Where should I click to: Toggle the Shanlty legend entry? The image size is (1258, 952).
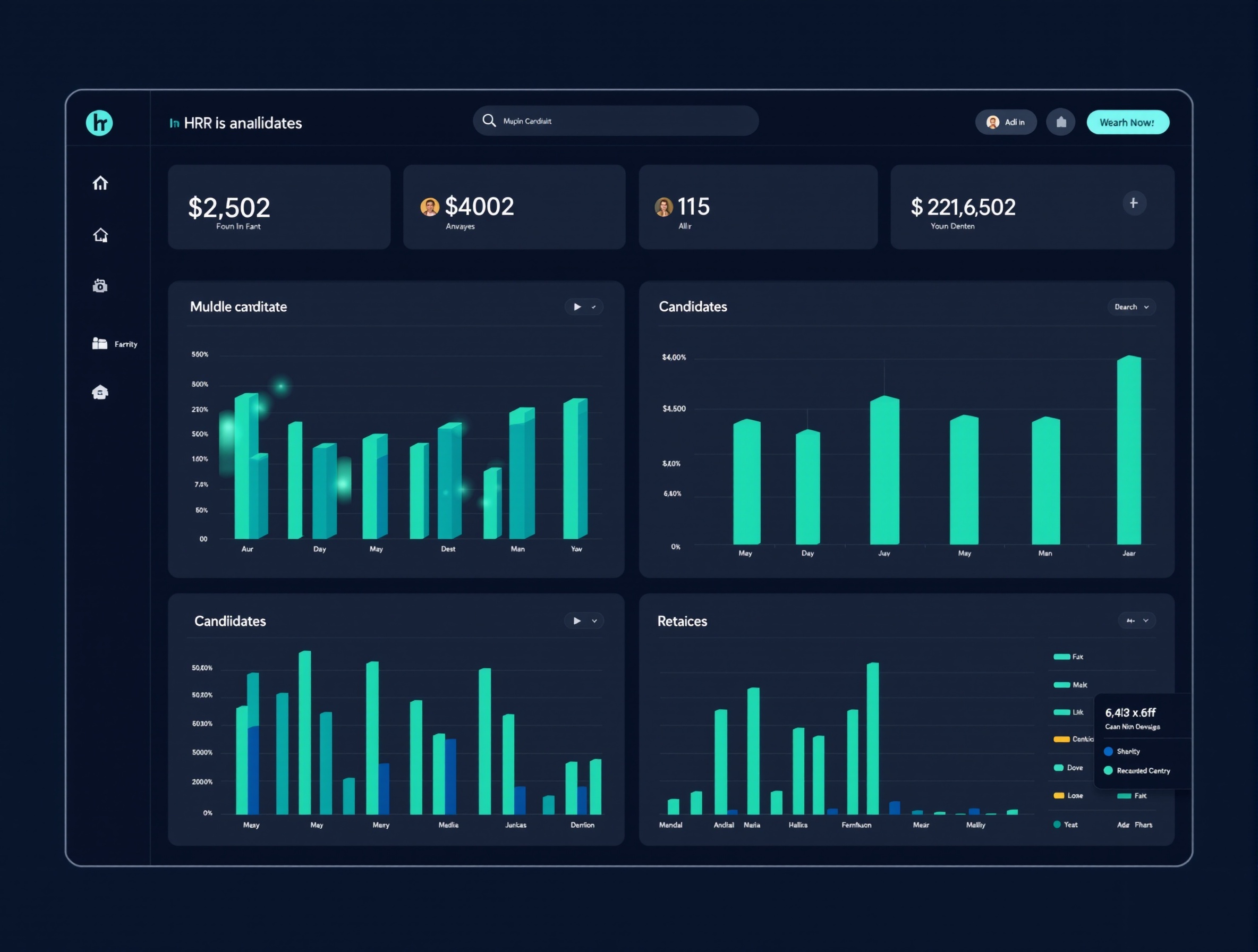tap(1121, 751)
